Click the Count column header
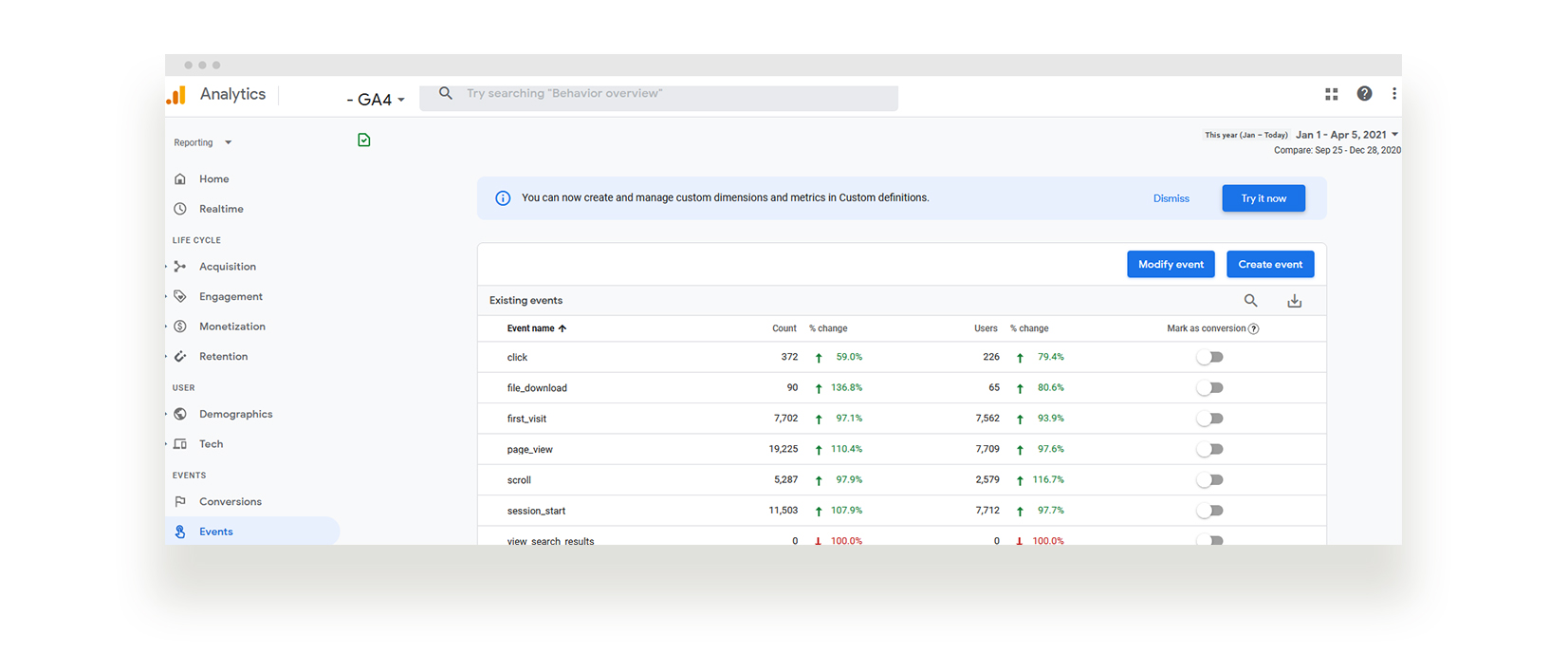This screenshot has width=1568, height=672. click(784, 328)
